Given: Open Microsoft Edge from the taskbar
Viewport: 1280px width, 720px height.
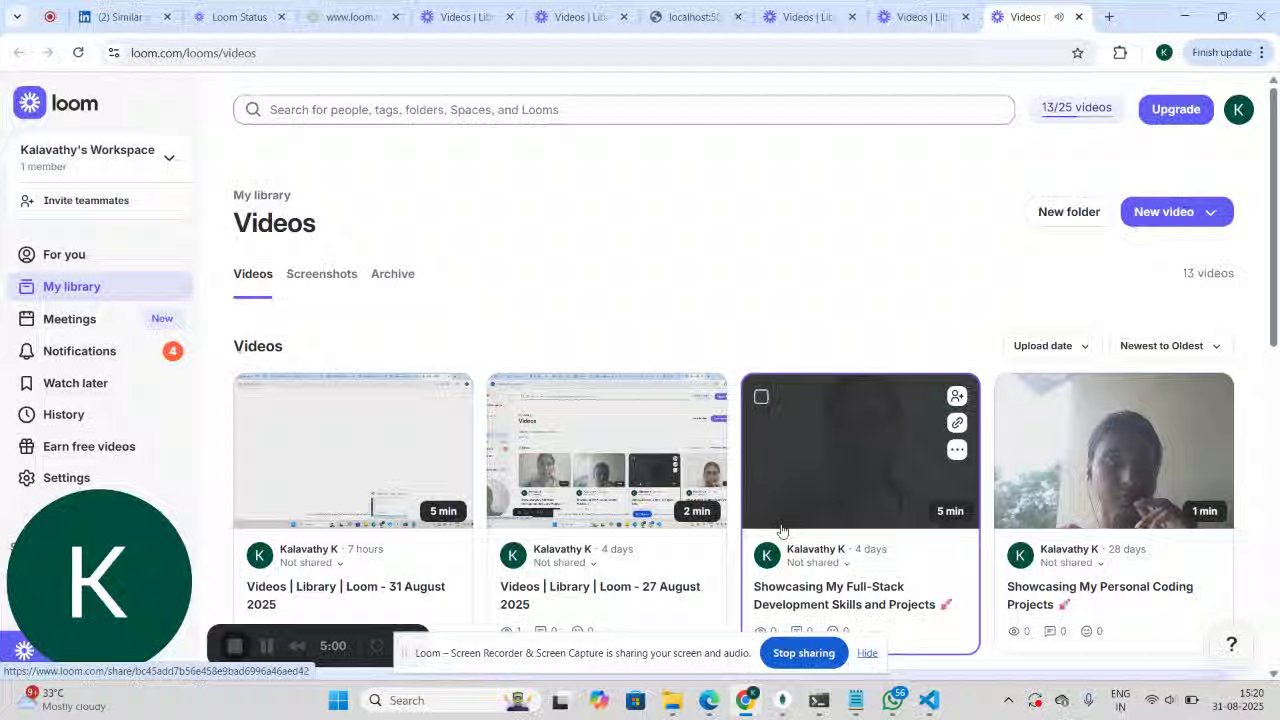Looking at the screenshot, I should tap(709, 700).
